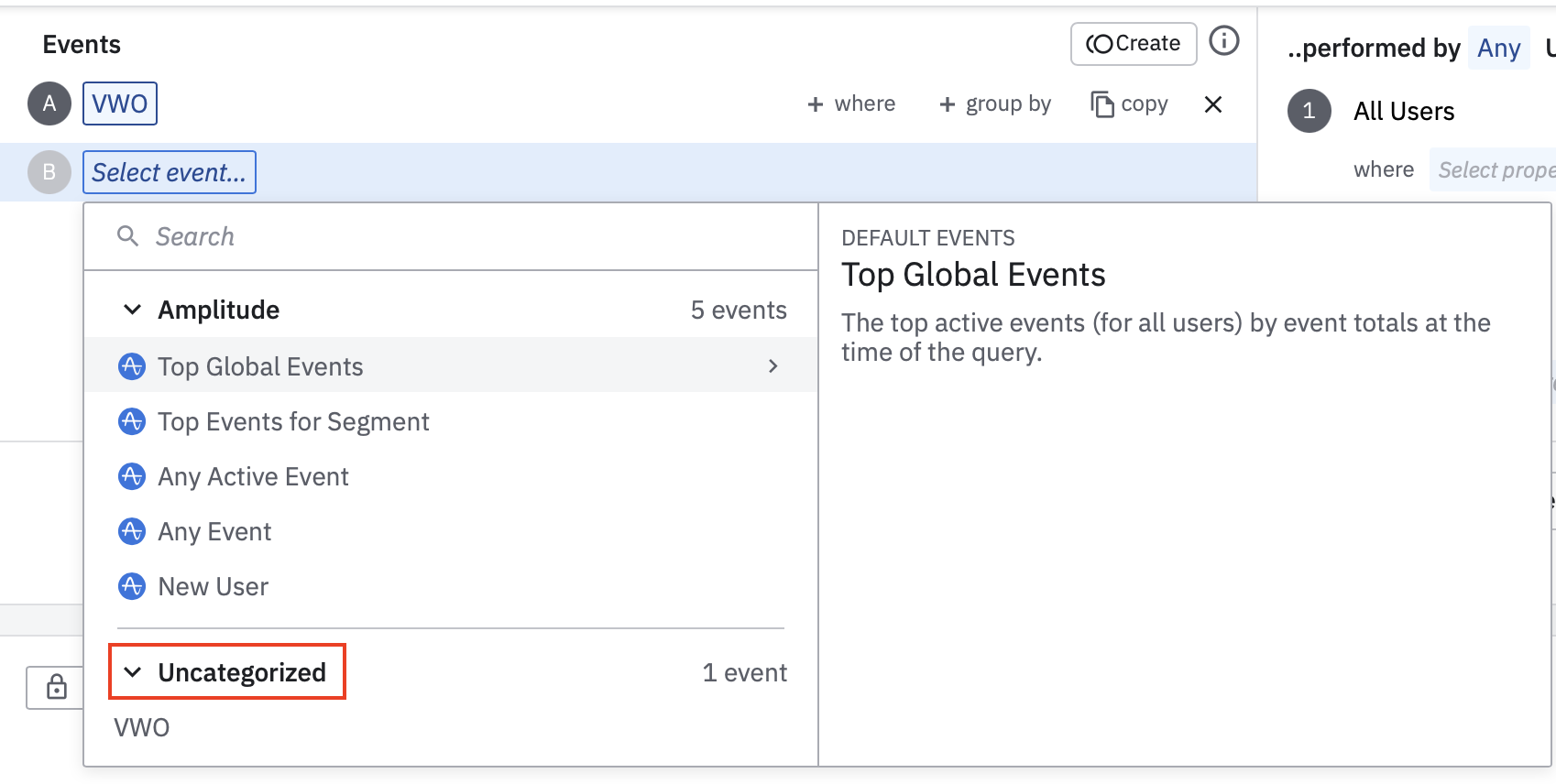Viewport: 1556px width, 784px height.
Task: Copy the VWO event row
Action: pyautogui.click(x=1129, y=104)
